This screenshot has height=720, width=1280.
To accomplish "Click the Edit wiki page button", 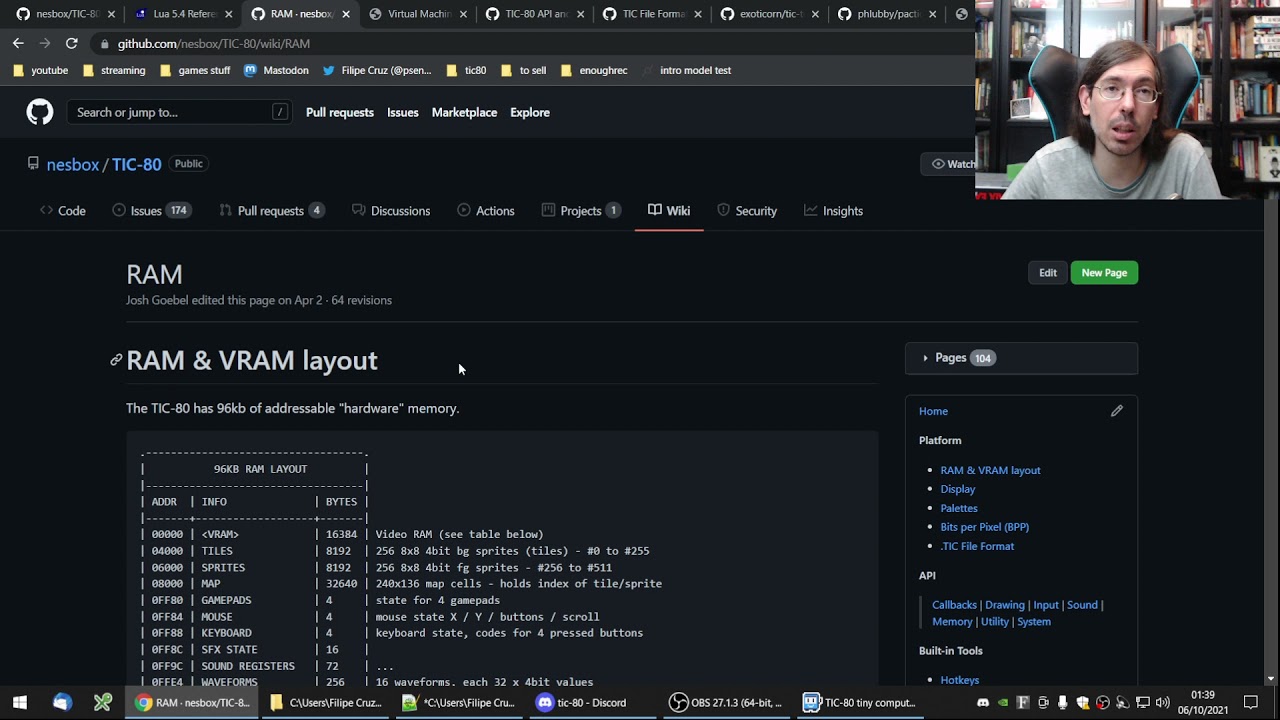I will (x=1047, y=273).
